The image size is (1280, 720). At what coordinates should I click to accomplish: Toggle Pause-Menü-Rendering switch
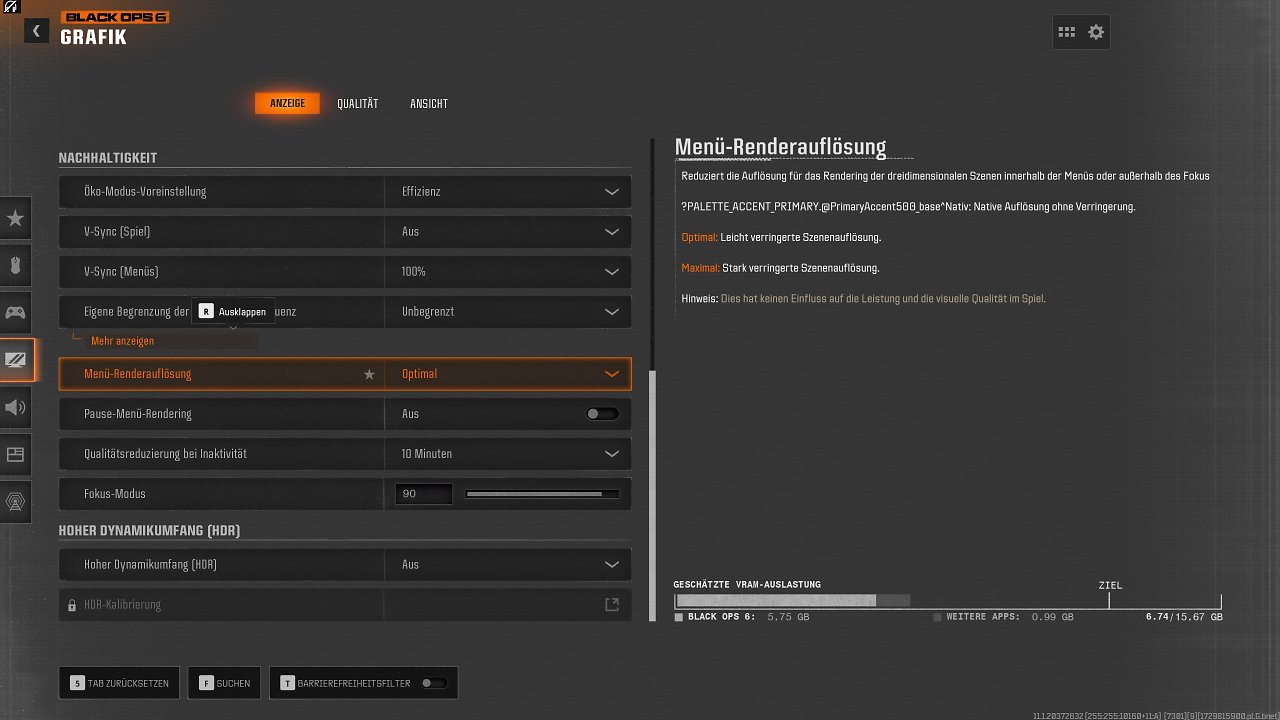point(602,414)
